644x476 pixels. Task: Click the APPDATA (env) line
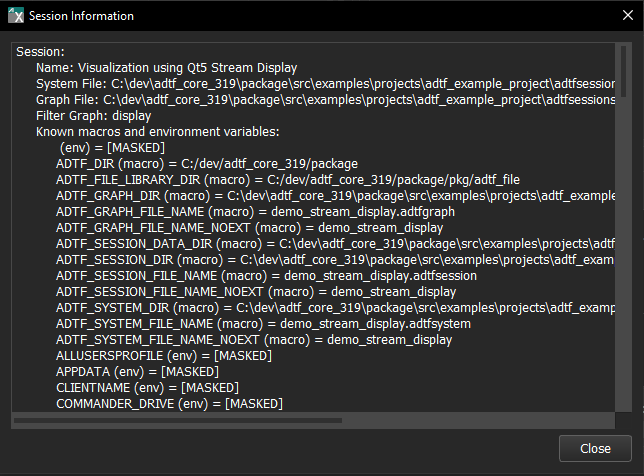[x=138, y=372]
